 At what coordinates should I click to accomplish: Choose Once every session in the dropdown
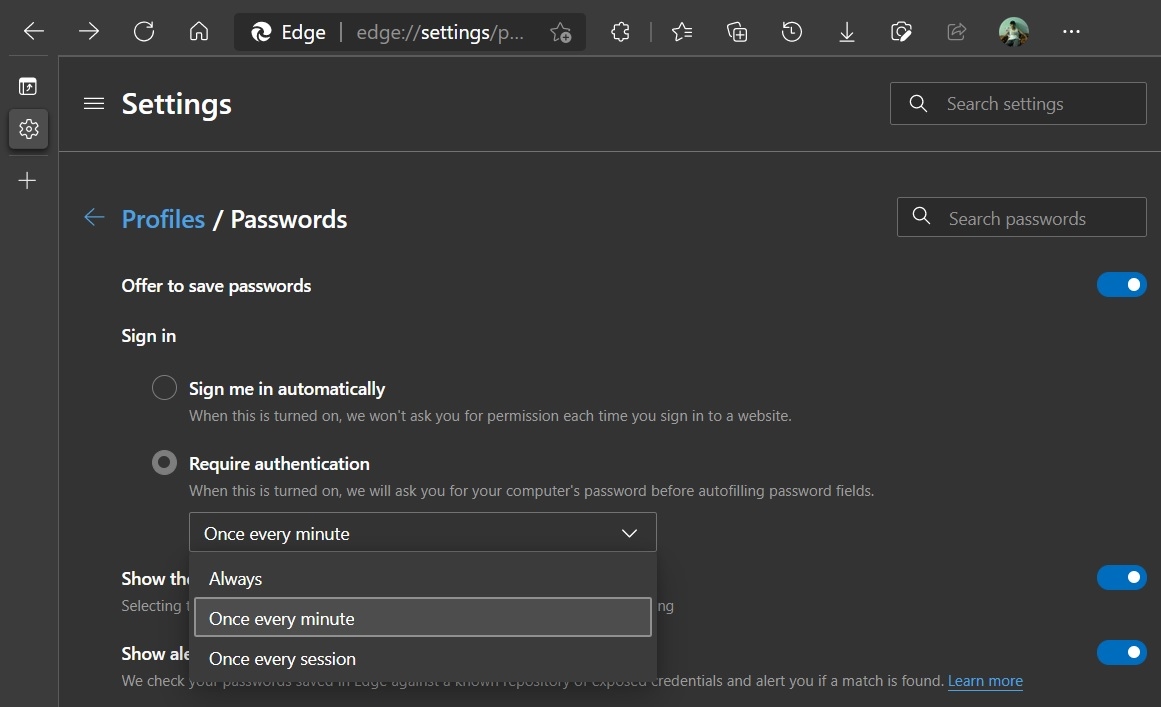(282, 658)
